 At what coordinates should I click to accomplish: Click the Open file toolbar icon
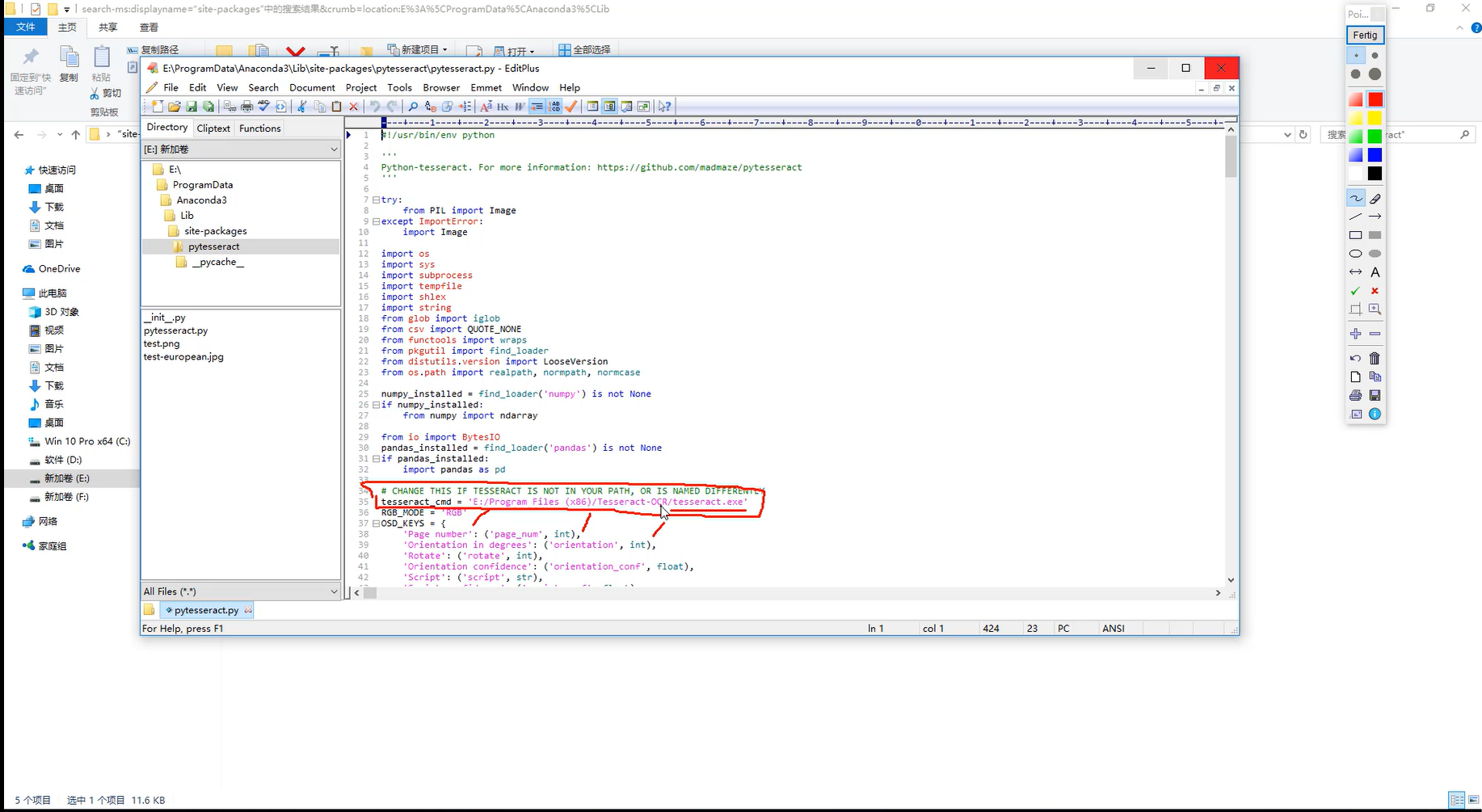tap(175, 107)
